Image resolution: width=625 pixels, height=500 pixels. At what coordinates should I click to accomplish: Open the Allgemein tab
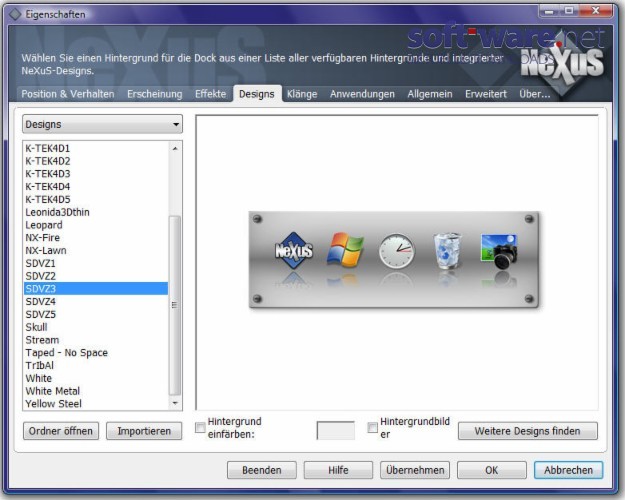point(430,94)
